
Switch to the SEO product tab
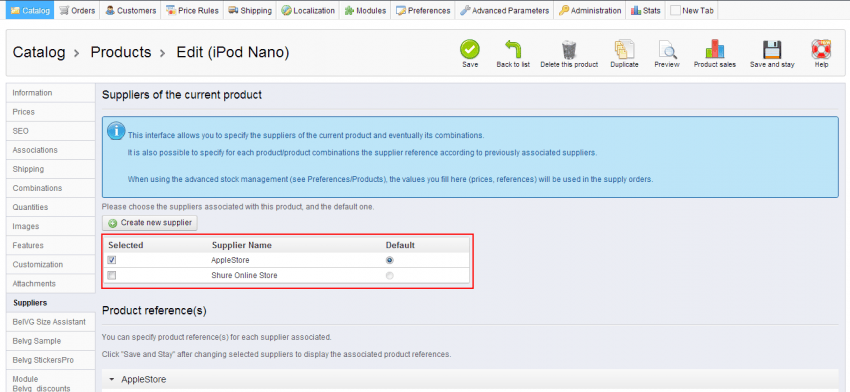(x=50, y=131)
